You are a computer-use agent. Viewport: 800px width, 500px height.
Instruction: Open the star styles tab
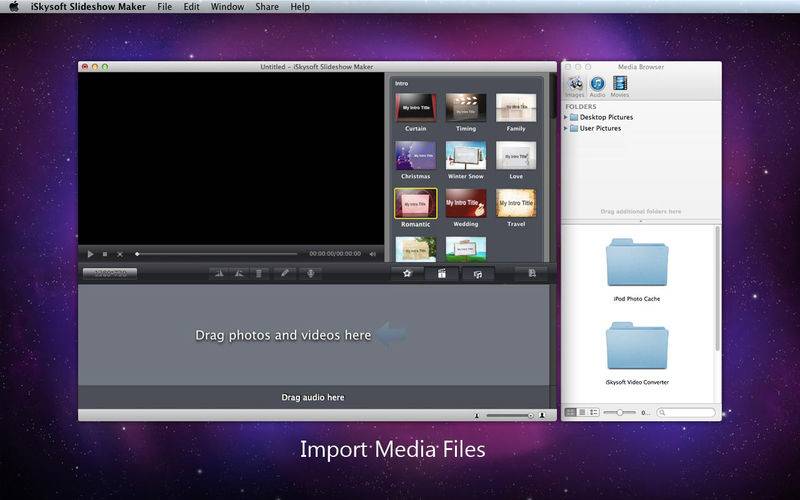tap(407, 273)
